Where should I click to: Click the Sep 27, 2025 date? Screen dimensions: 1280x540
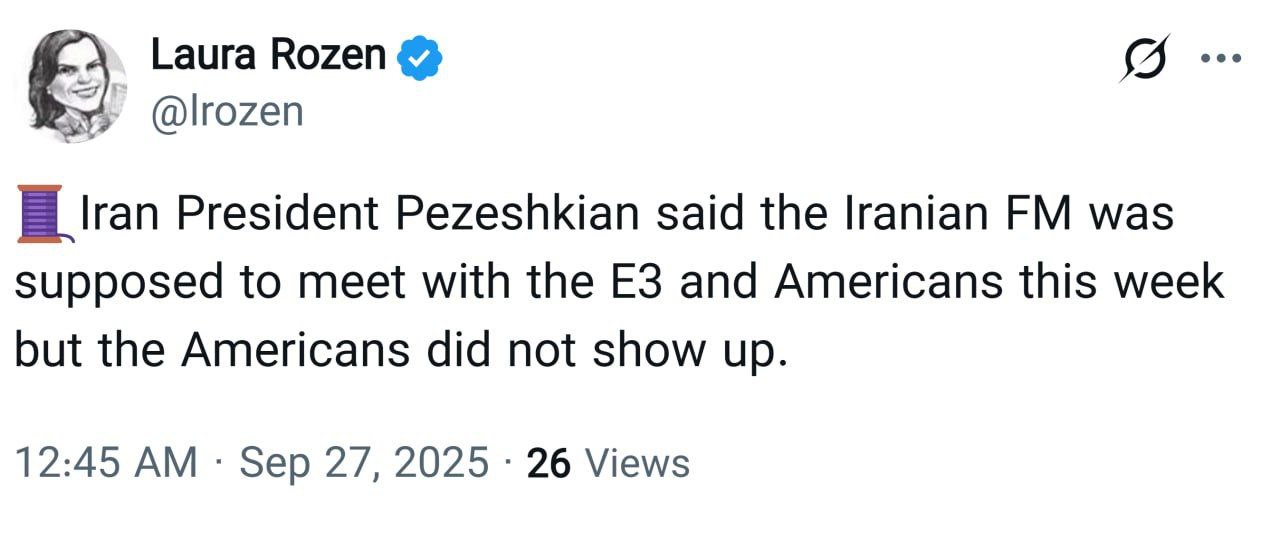[365, 463]
